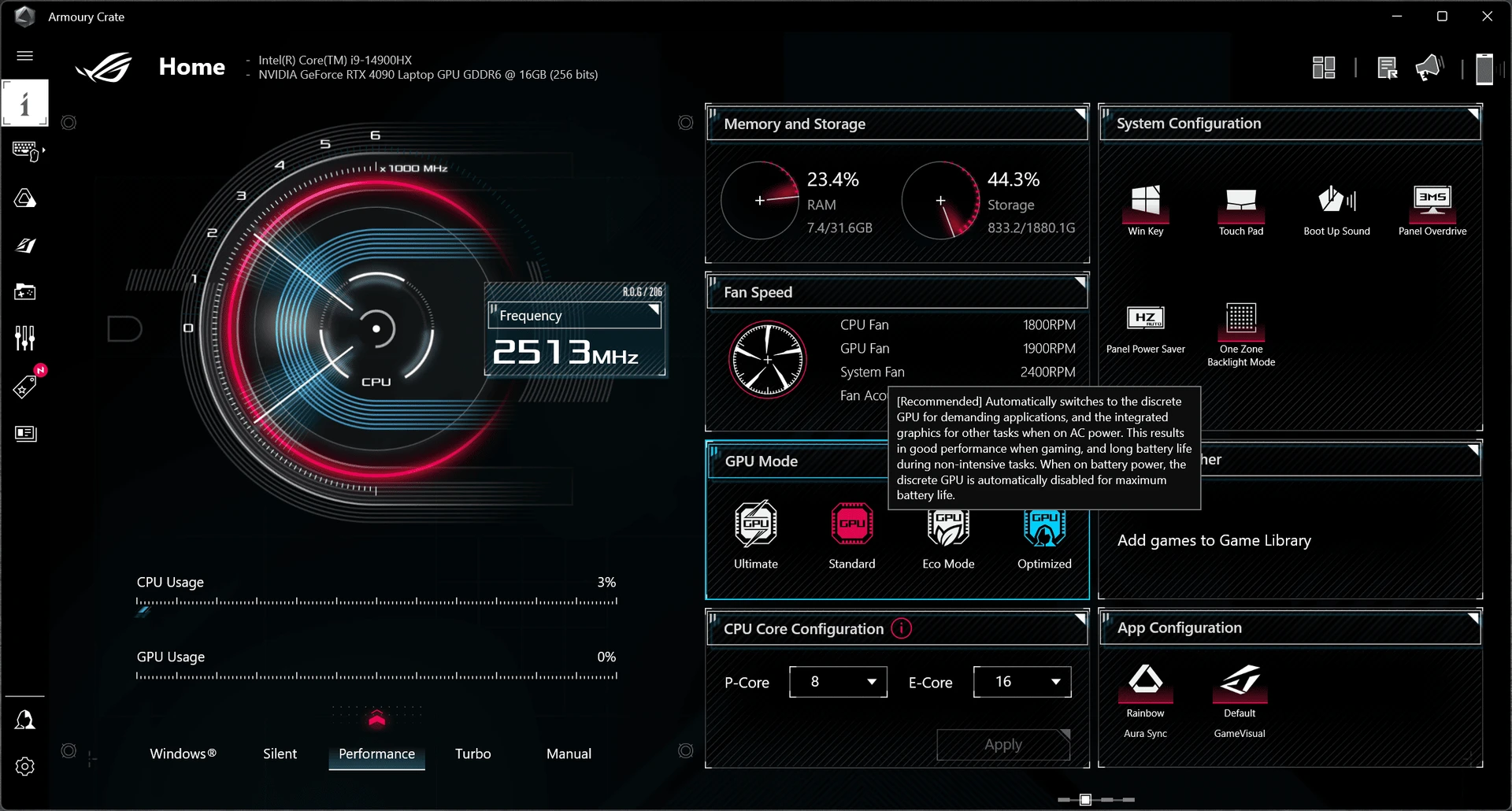The image size is (1512, 811).
Task: Open the P-Core count dropdown
Action: tap(838, 682)
